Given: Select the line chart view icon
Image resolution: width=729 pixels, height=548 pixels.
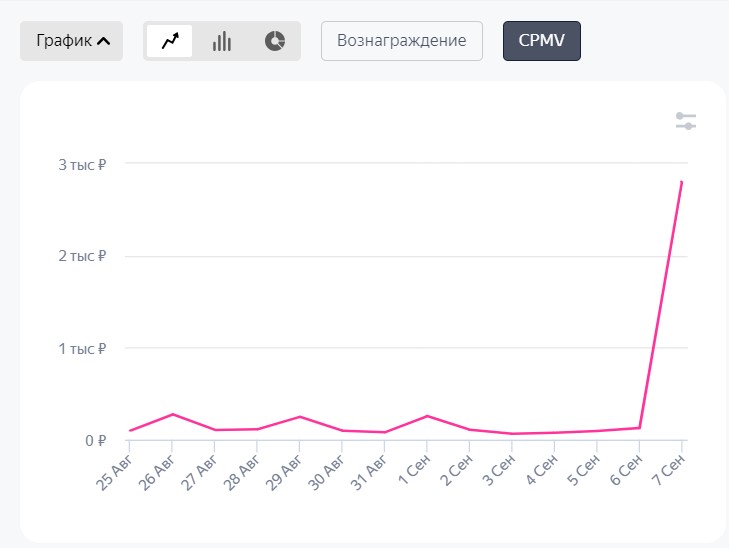Looking at the screenshot, I should [170, 41].
